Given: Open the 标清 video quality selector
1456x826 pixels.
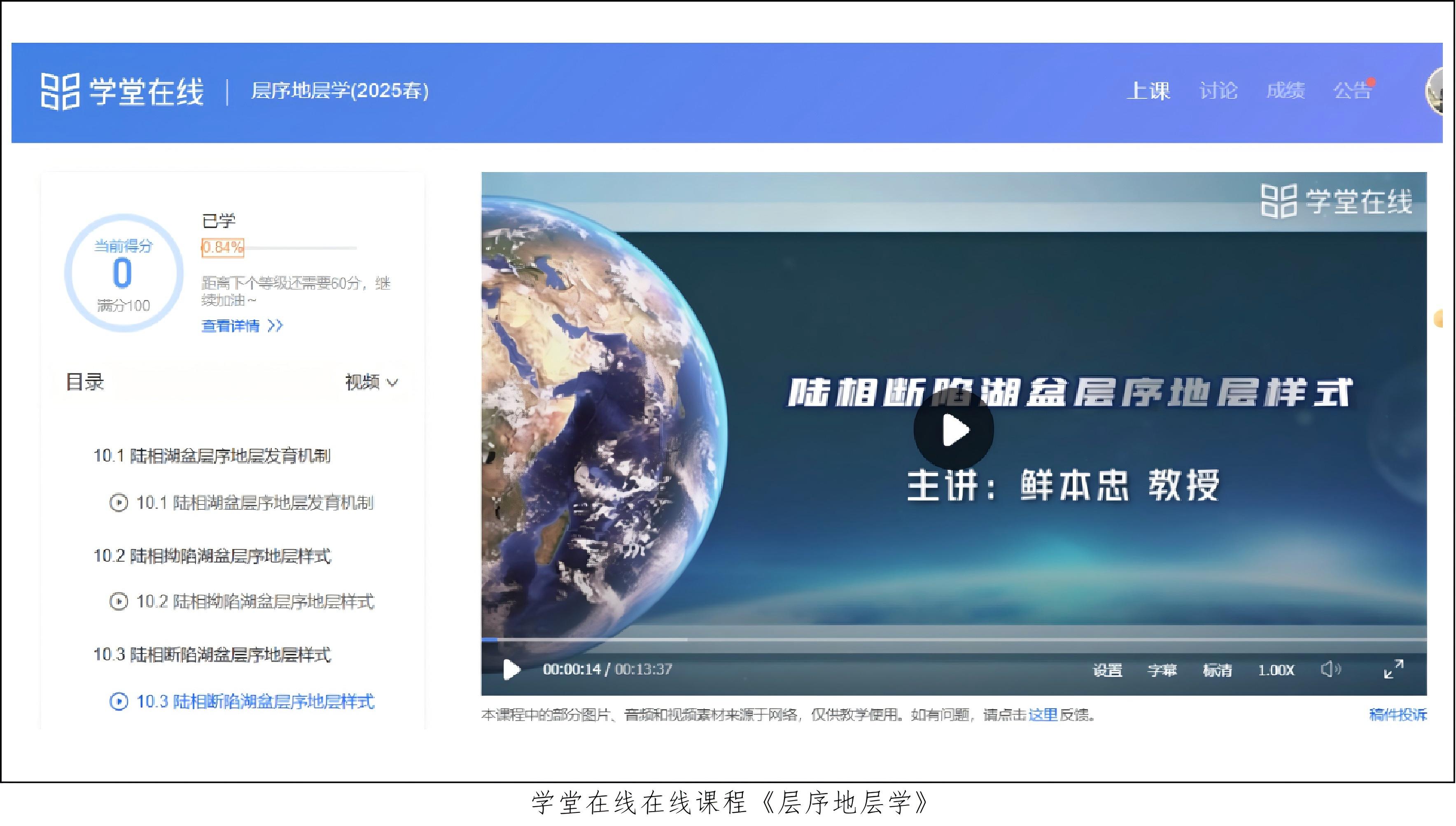Looking at the screenshot, I should pos(1217,670).
